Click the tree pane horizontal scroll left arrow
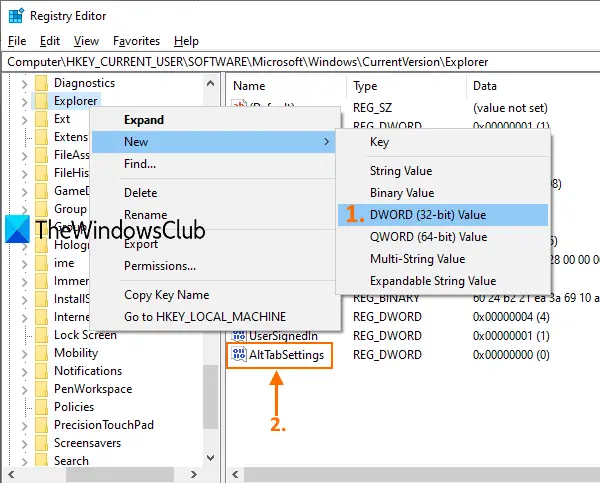The width and height of the screenshot is (600, 483). point(11,475)
